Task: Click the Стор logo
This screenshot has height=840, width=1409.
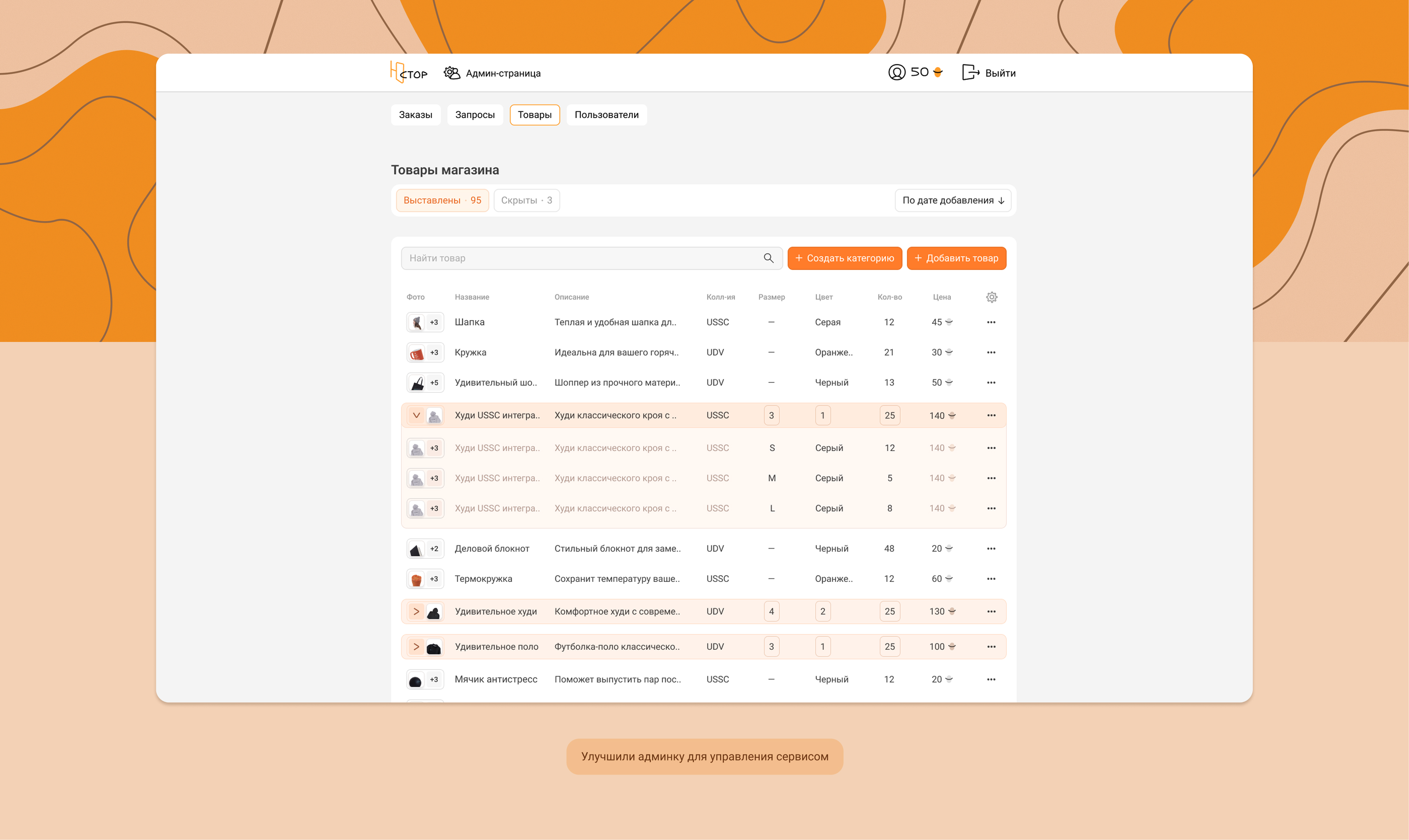Action: tap(408, 73)
